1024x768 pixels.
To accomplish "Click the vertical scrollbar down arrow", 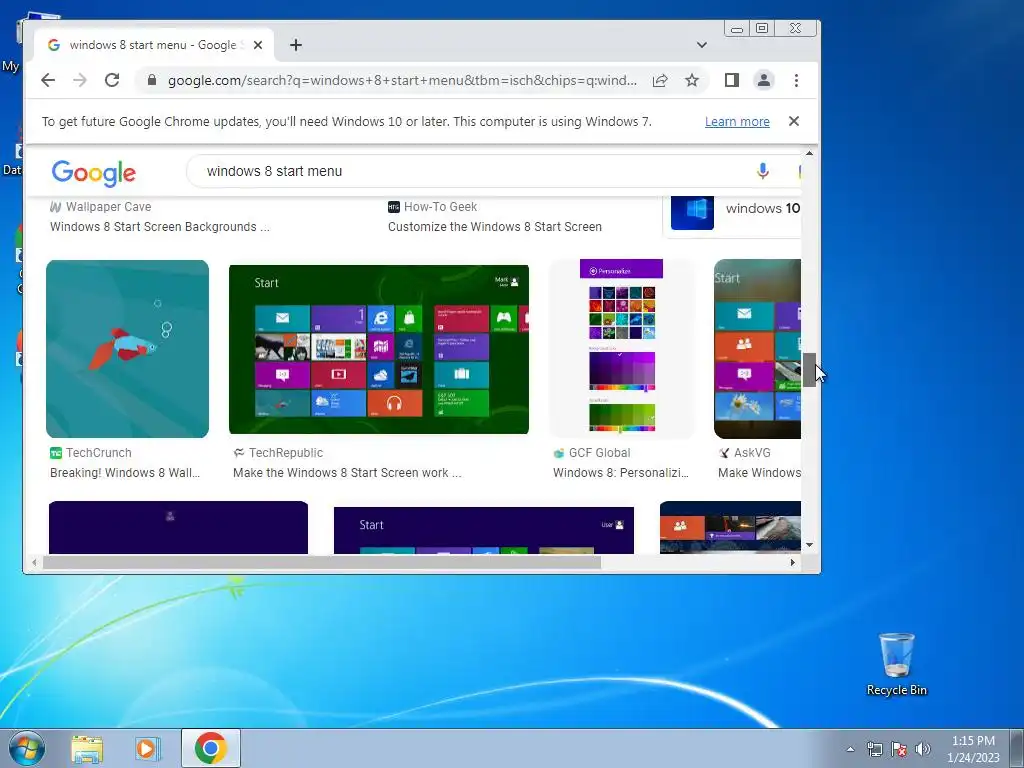I will click(809, 545).
